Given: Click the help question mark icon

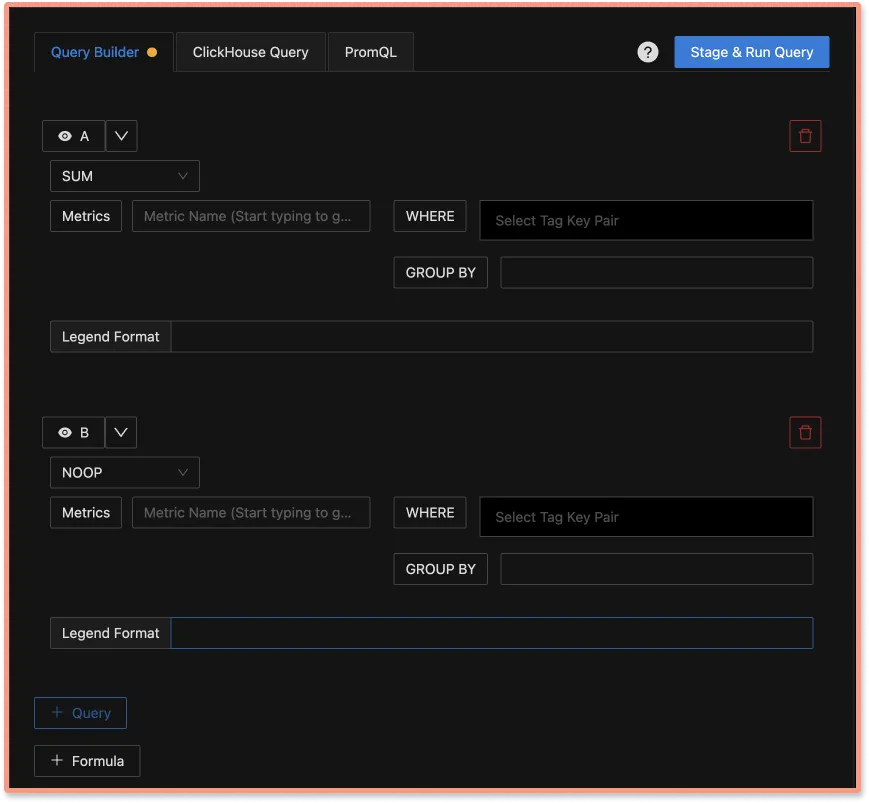Looking at the screenshot, I should [648, 52].
